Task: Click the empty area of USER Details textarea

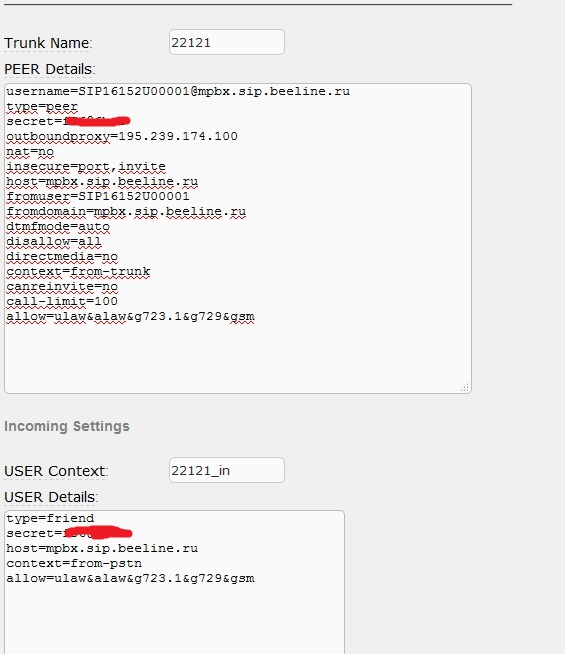Action: pyautogui.click(x=174, y=619)
